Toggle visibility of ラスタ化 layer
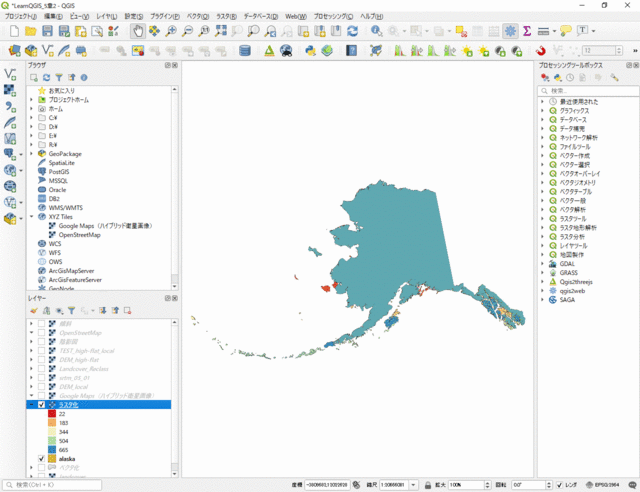The height and width of the screenshot is (492, 640). (42, 405)
